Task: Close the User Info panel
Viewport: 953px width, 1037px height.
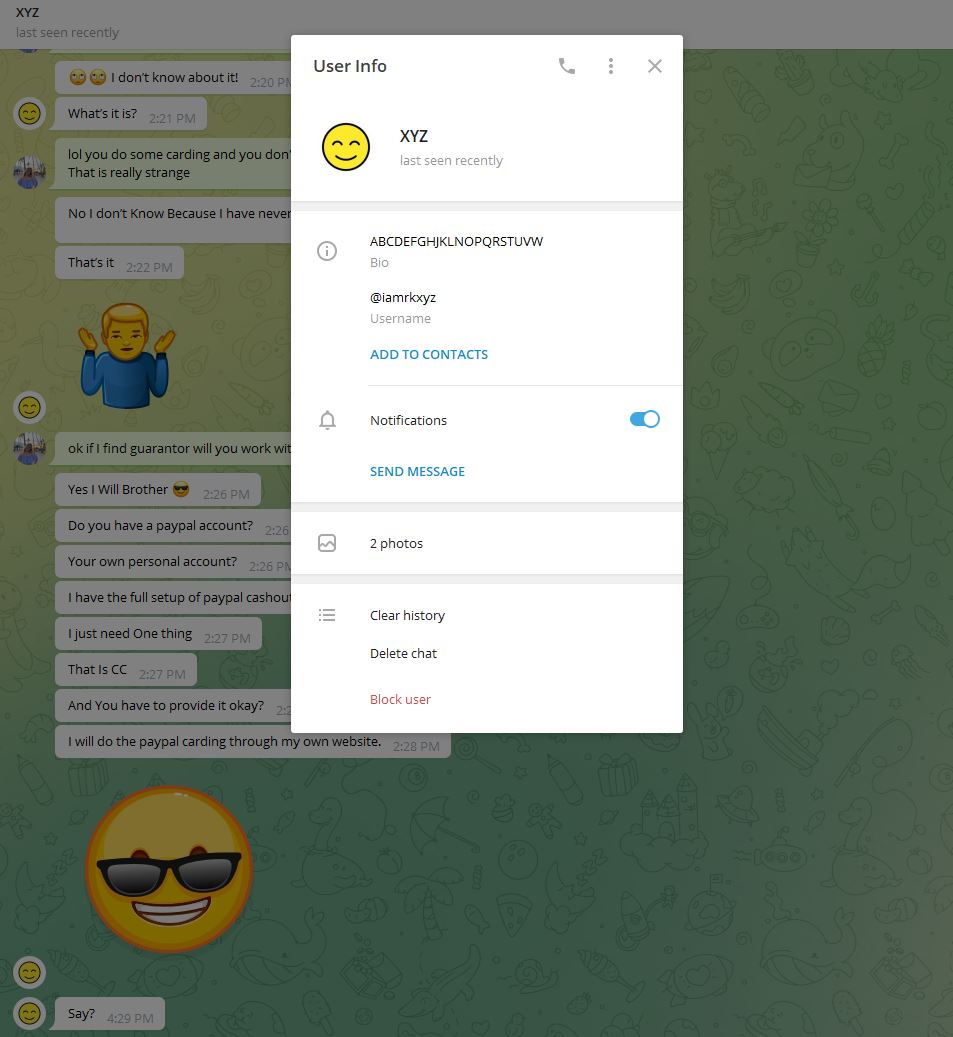Action: click(655, 66)
